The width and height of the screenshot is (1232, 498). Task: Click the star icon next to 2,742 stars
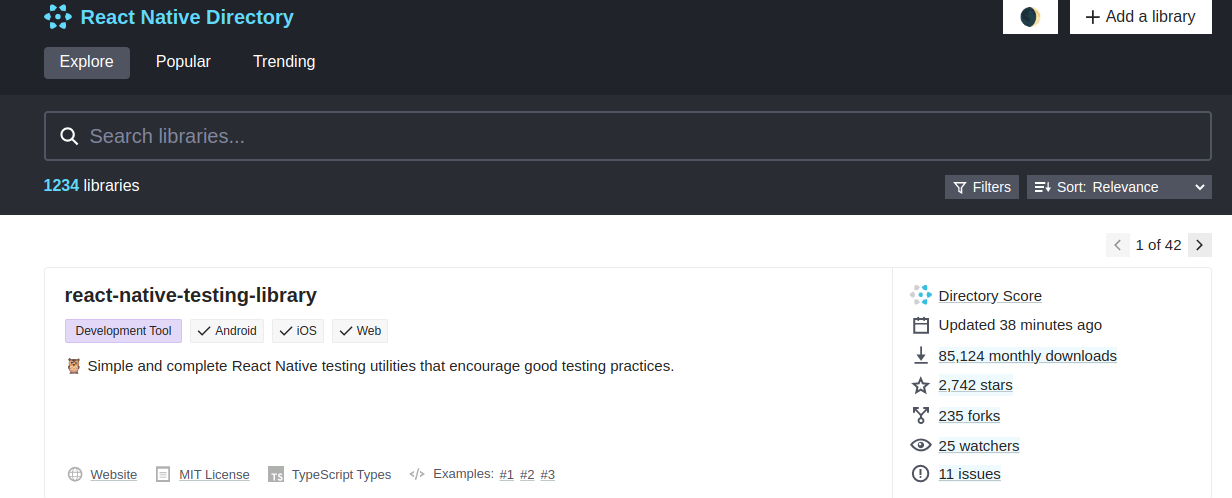[921, 385]
